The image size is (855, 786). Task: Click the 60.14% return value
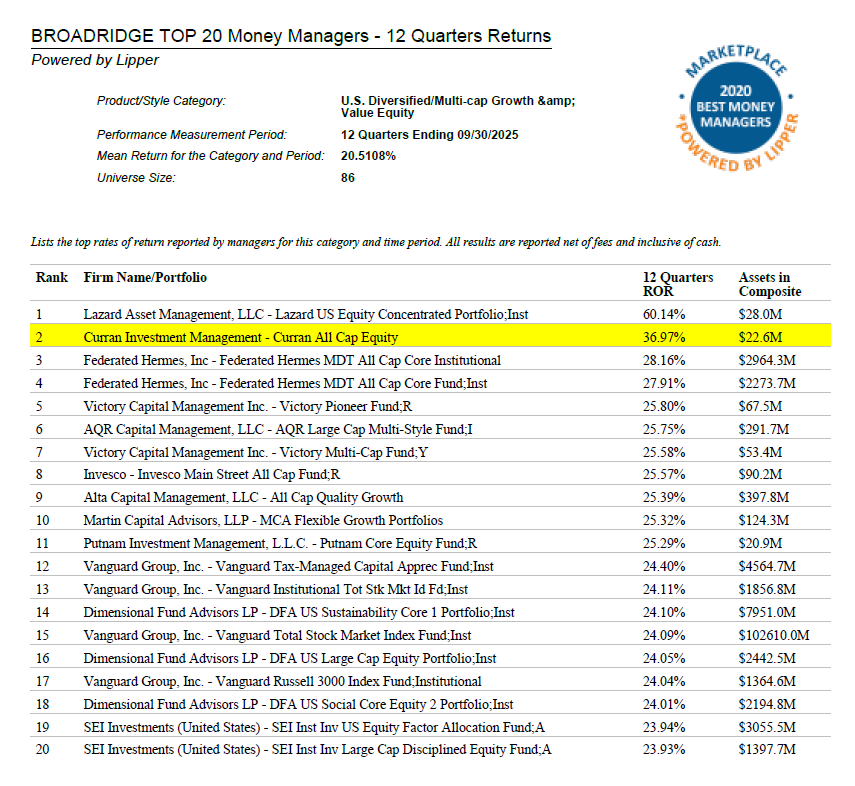664,314
